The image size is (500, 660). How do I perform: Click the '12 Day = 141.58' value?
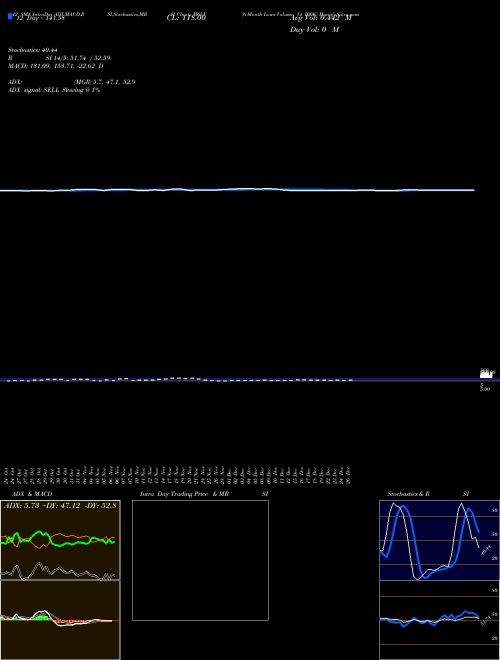(40, 18)
